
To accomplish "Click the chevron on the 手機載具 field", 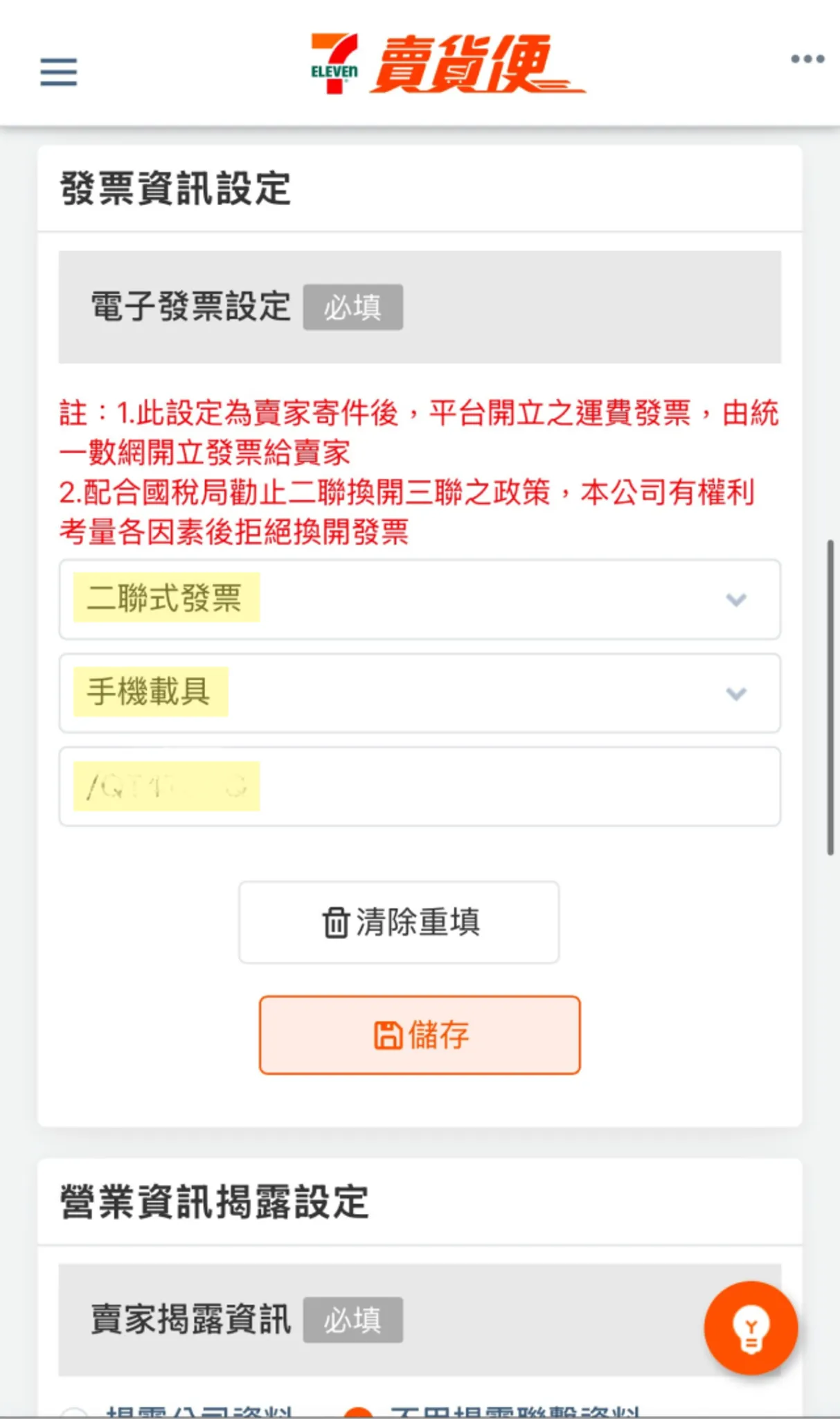I will [735, 693].
